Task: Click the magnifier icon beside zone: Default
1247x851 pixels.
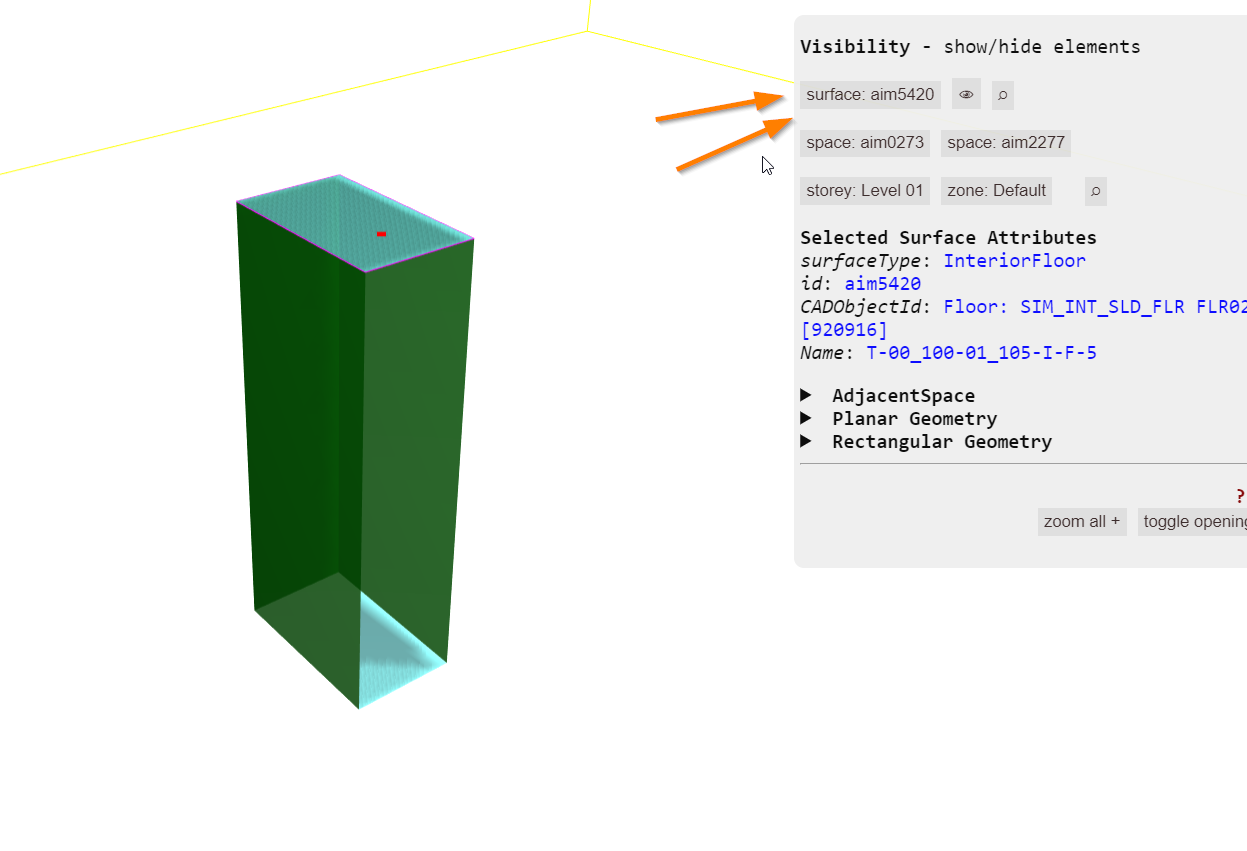Action: tap(1096, 191)
